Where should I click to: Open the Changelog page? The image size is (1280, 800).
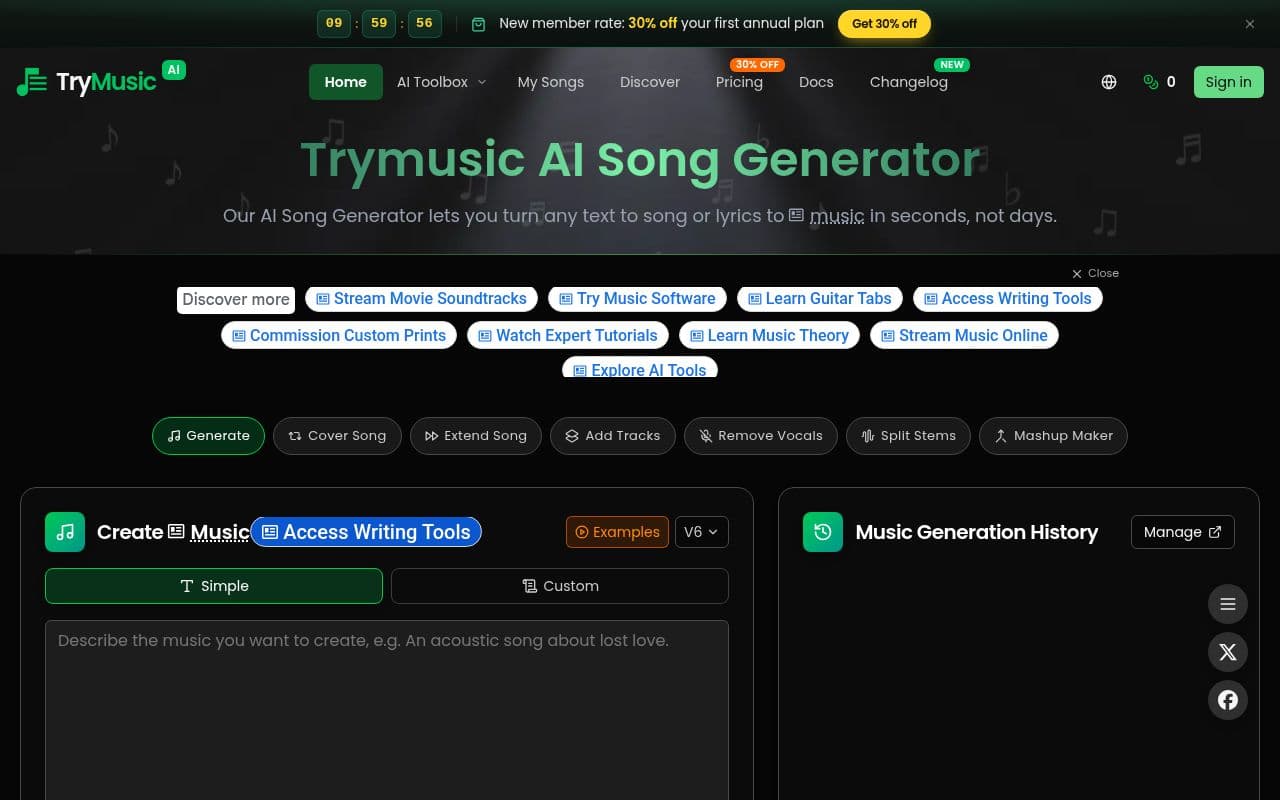coord(909,82)
